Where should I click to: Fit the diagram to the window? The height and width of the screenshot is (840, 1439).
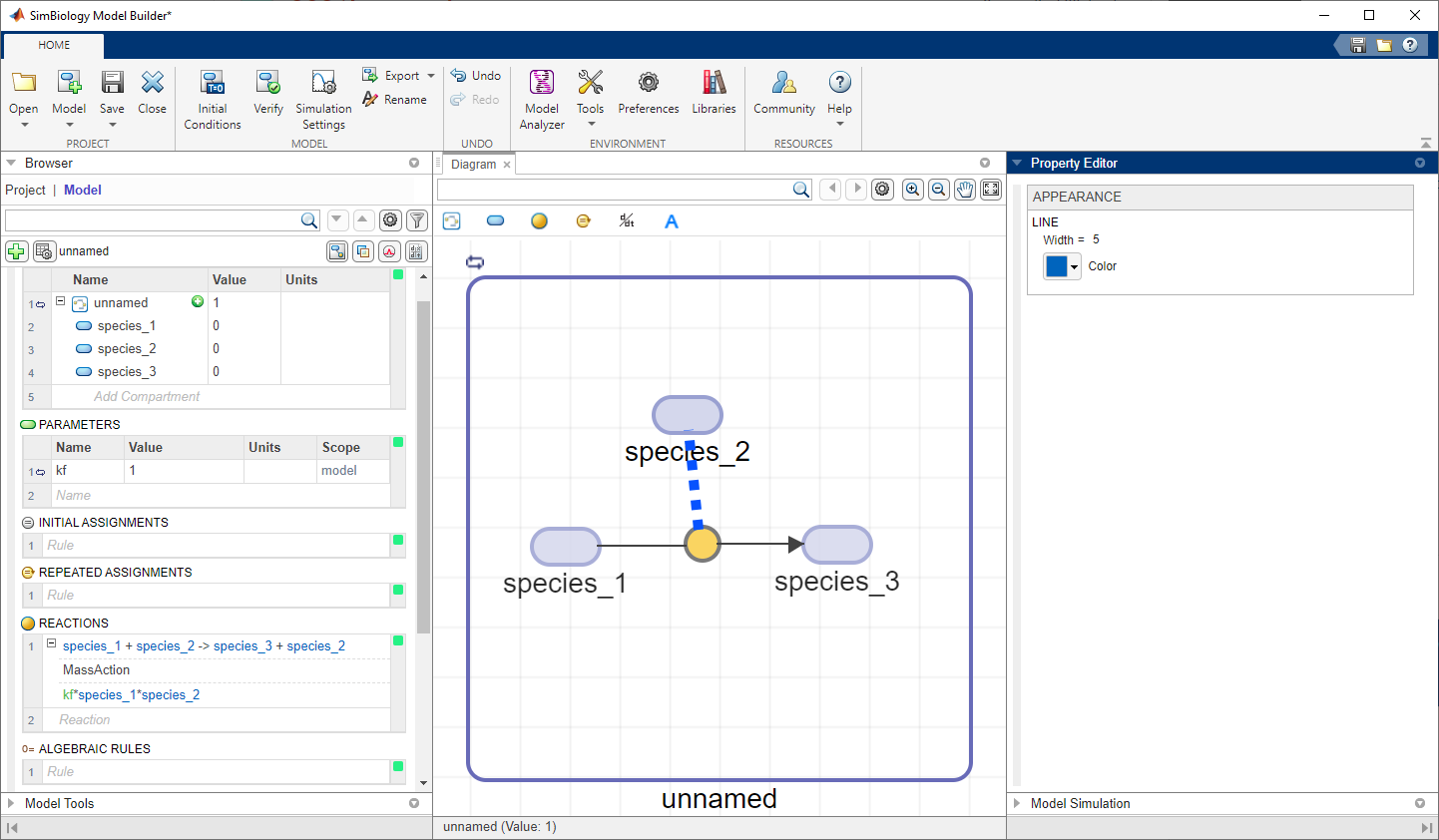click(991, 190)
